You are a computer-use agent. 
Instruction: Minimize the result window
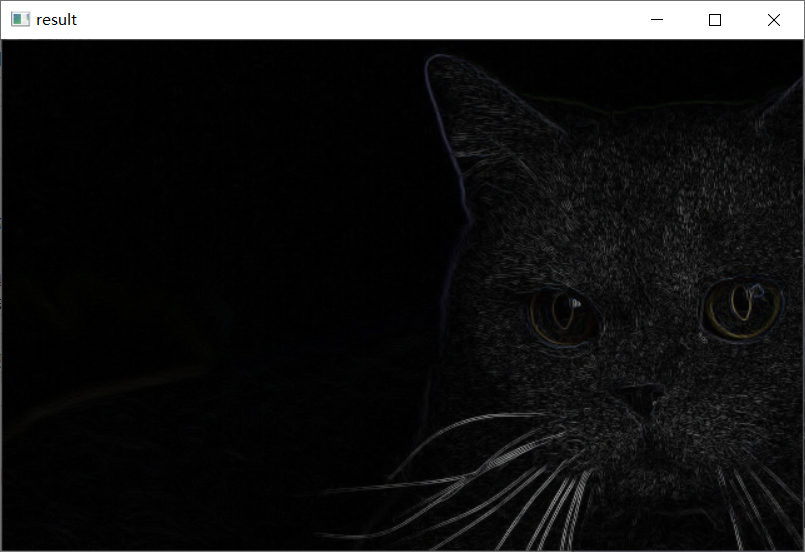click(x=657, y=20)
